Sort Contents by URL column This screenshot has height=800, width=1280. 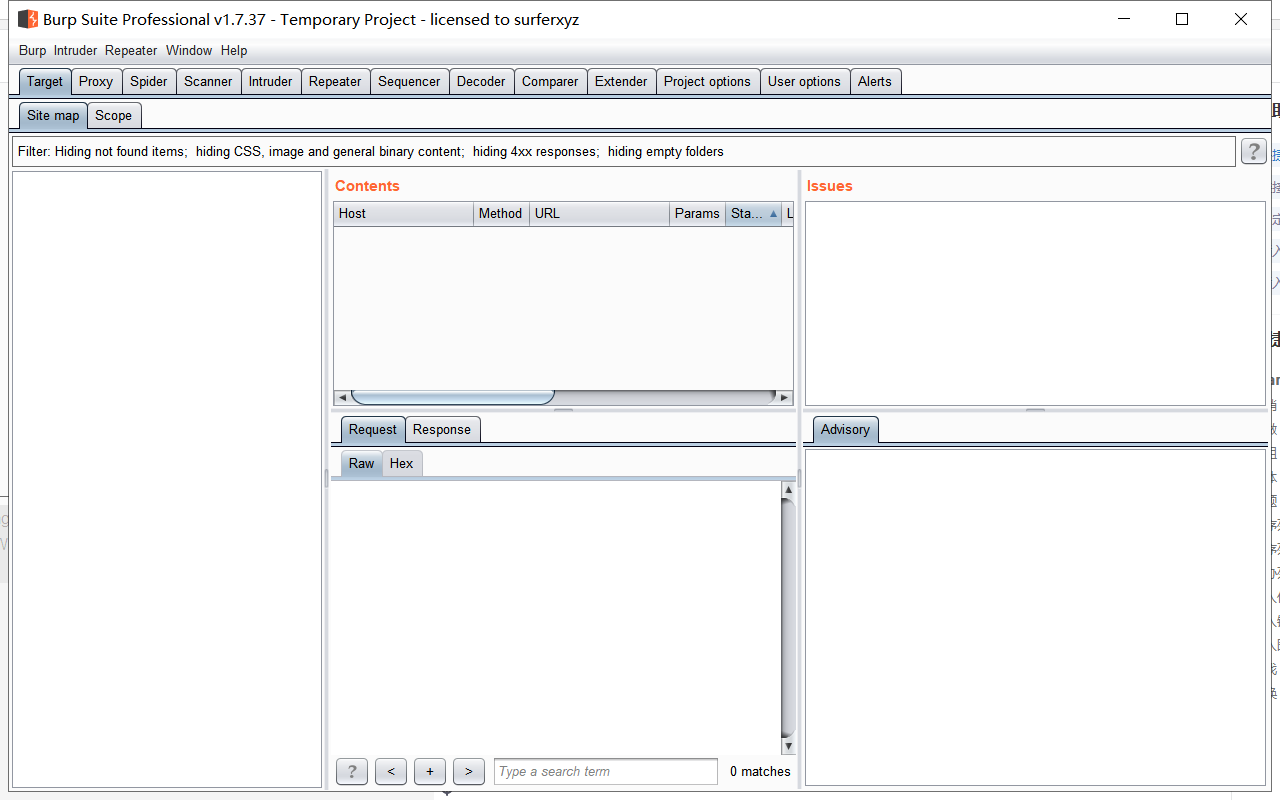(599, 214)
